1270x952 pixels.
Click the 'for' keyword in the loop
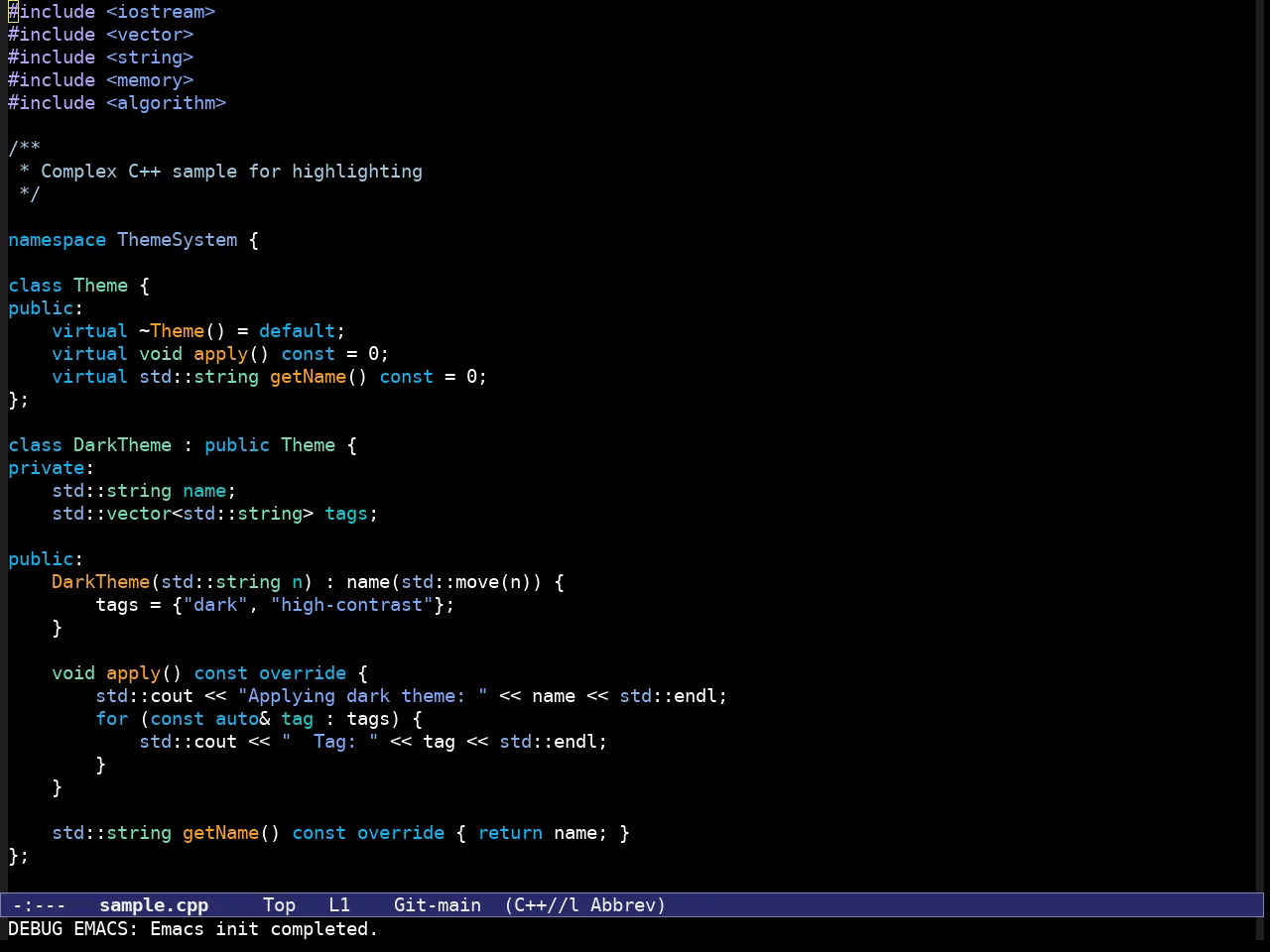(112, 719)
